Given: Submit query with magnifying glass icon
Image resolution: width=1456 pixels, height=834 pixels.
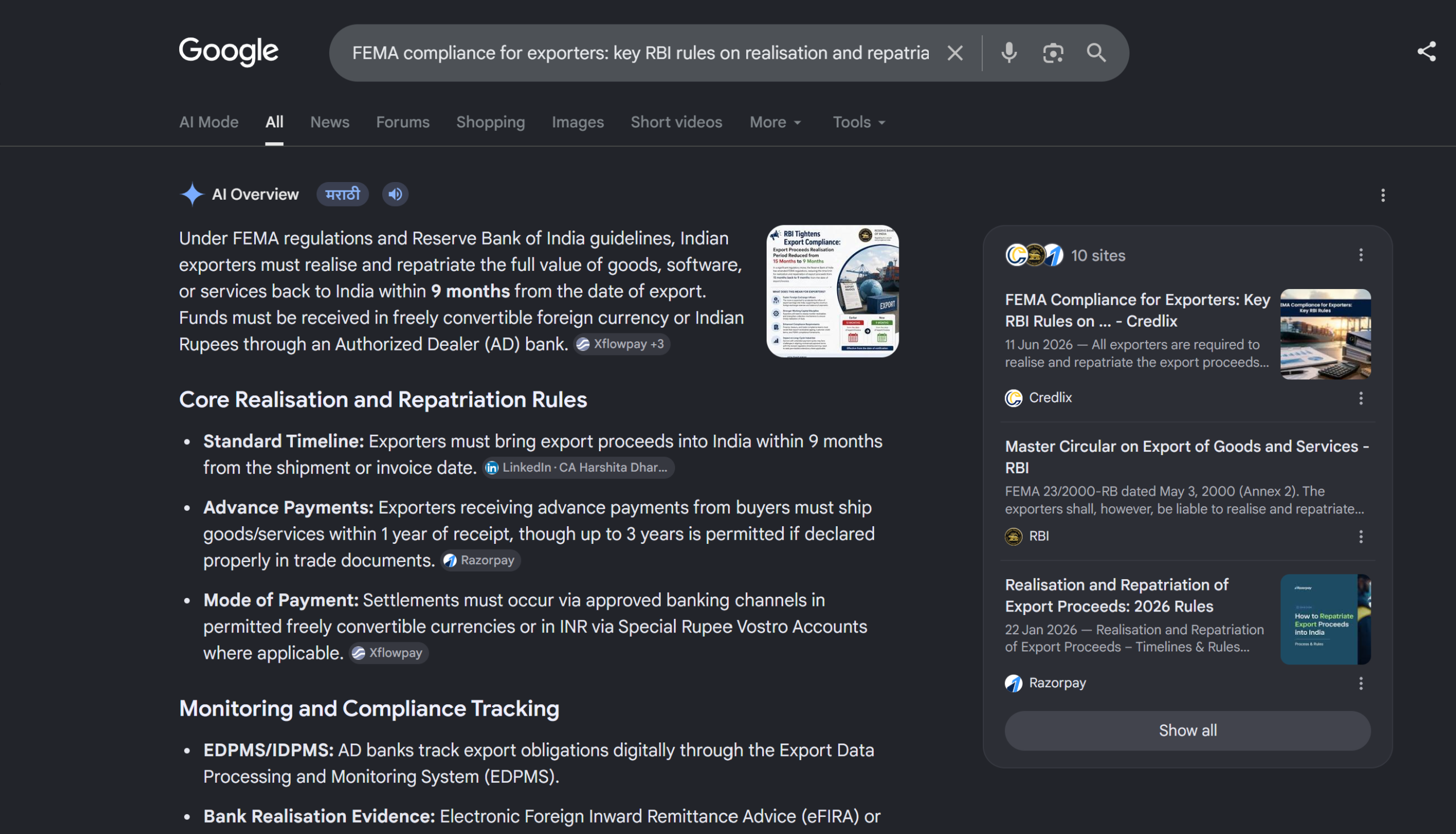Looking at the screenshot, I should point(1096,53).
